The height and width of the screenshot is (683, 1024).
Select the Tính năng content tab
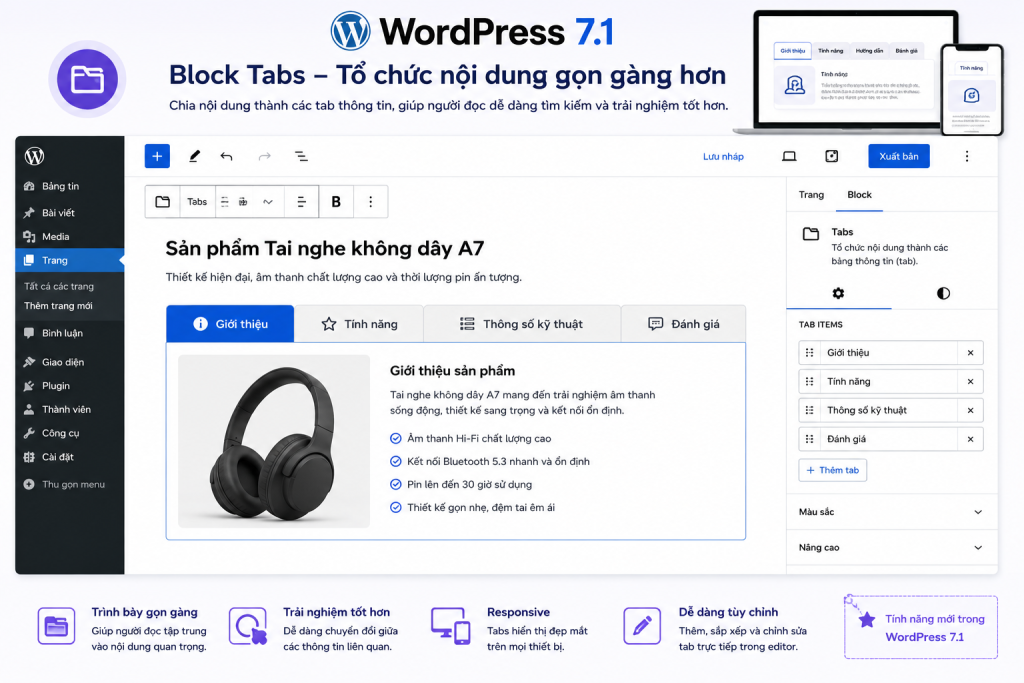tap(359, 324)
